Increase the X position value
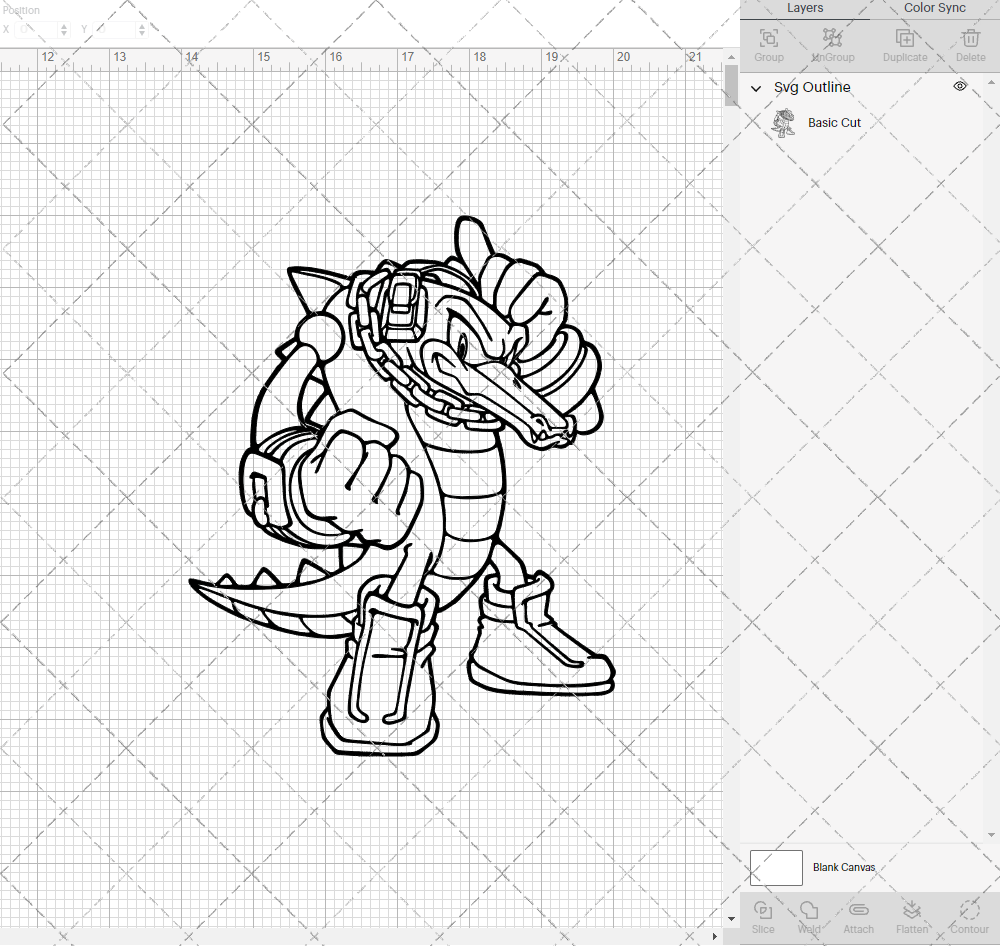The image size is (1000, 946). (x=63, y=26)
